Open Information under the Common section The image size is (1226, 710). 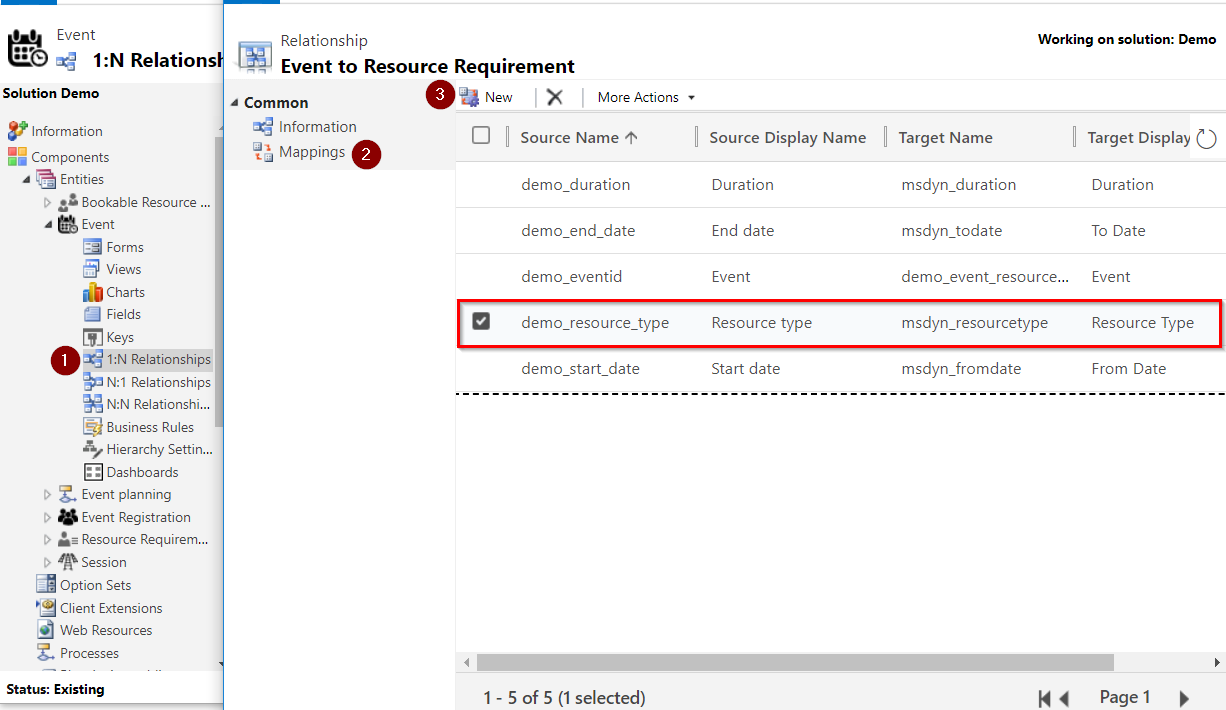pos(317,127)
